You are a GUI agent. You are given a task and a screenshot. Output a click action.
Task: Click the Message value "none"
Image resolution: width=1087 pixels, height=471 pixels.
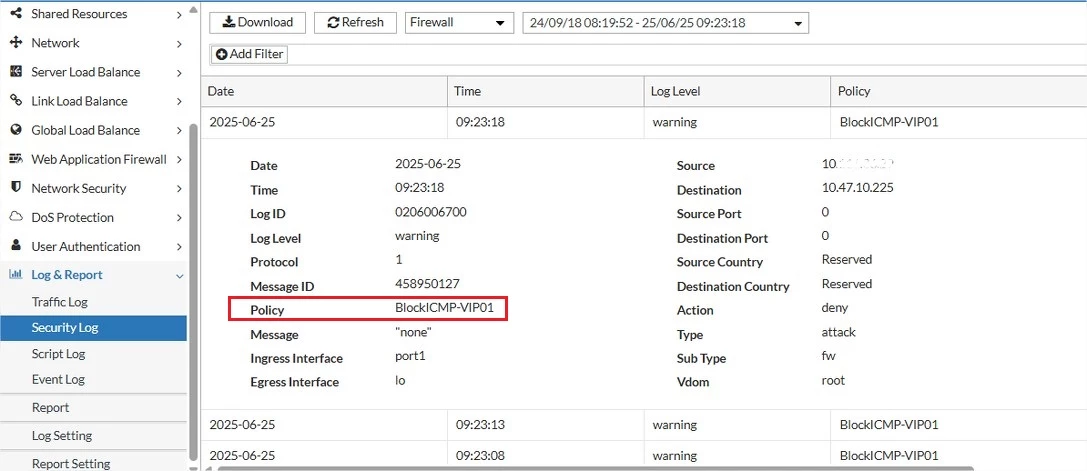point(413,332)
